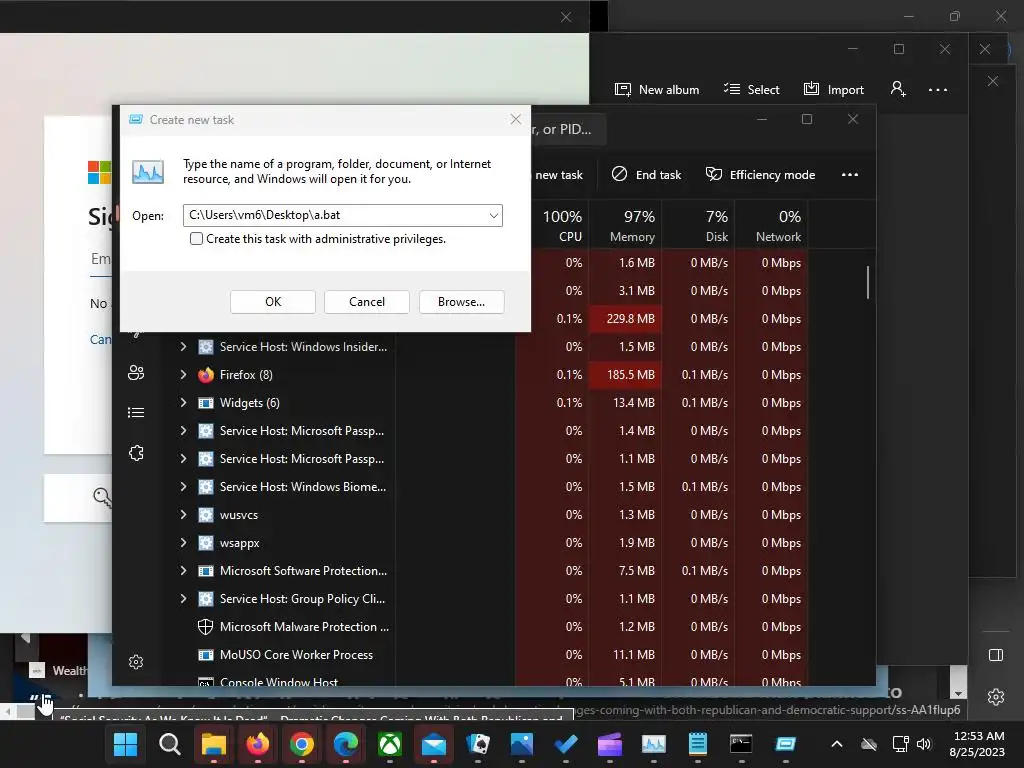Viewport: 1024px width, 768px height.
Task: Open the Details page in Task Manager sidebar
Action: [x=136, y=413]
